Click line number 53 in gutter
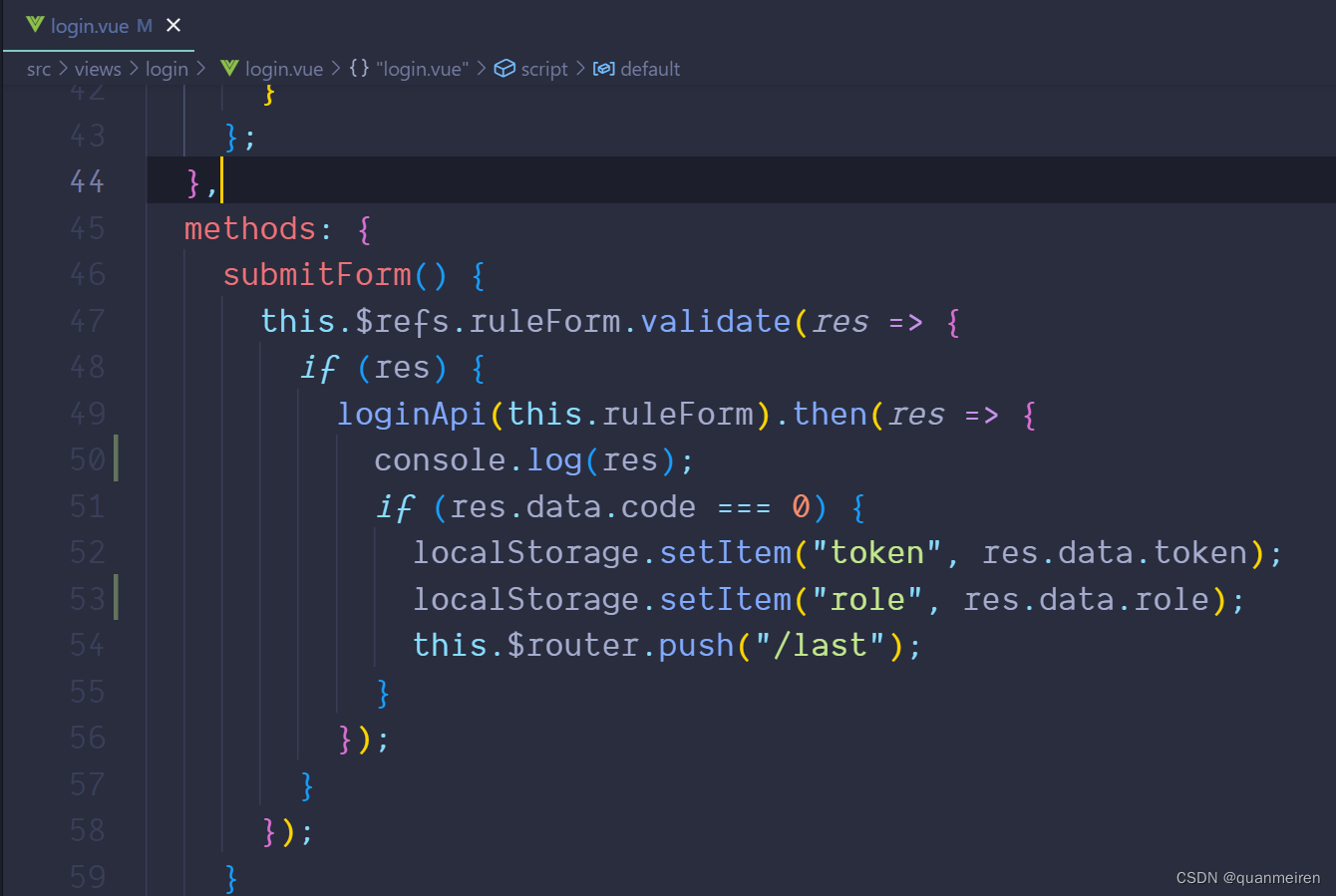The width and height of the screenshot is (1336, 896). point(87,599)
